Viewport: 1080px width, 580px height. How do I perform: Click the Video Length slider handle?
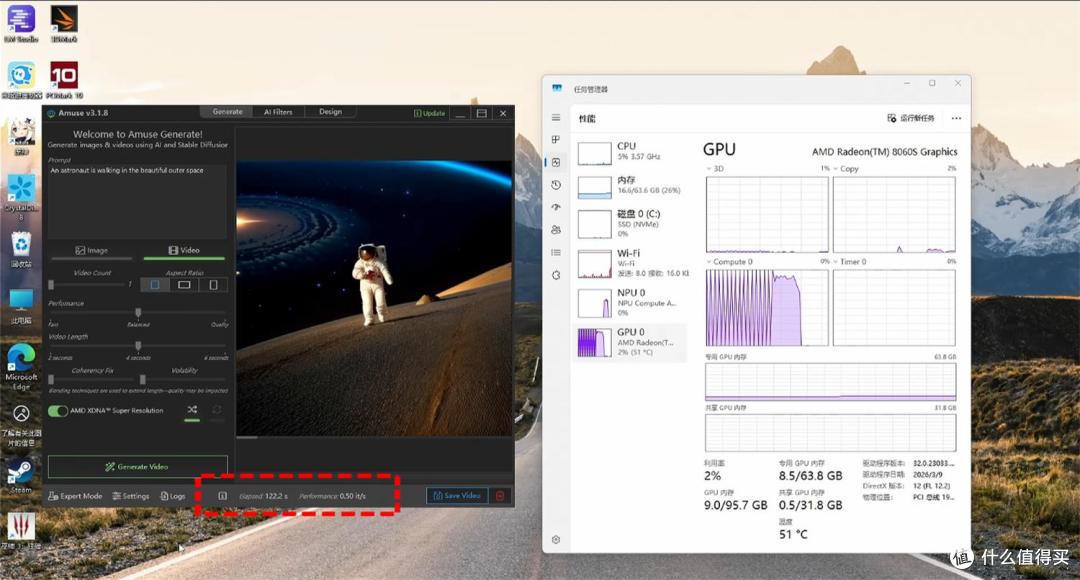tap(138, 346)
